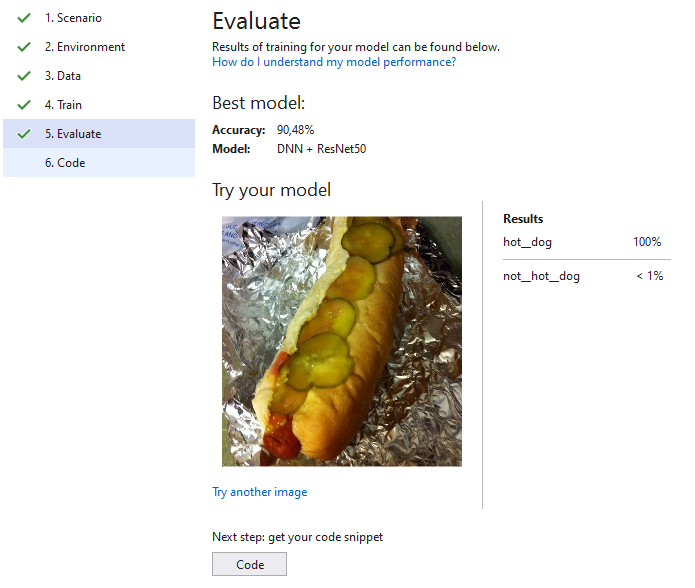Screen dimensions: 695x588
Task: Select the model name 'DNN + ResNet50'
Action: [321, 149]
